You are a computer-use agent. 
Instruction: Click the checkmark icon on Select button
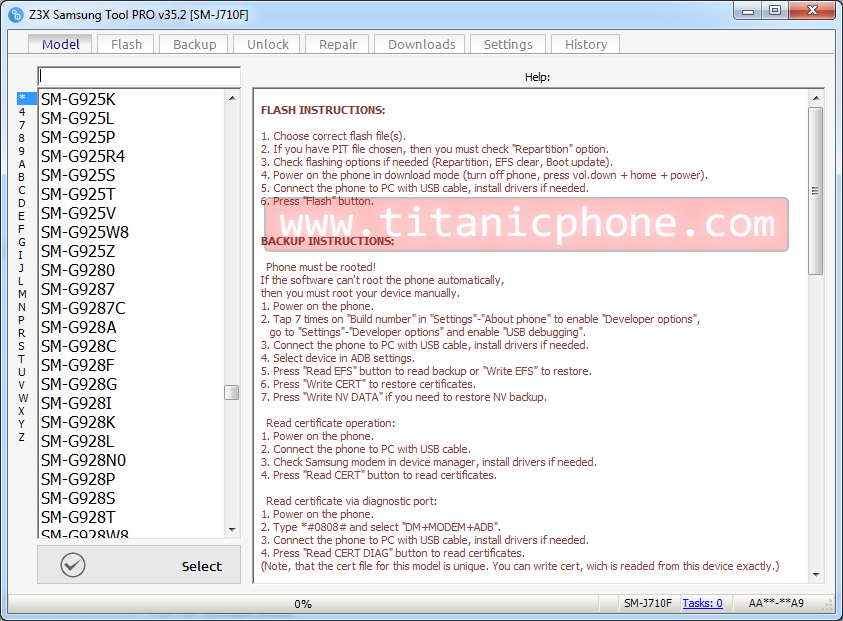[73, 565]
